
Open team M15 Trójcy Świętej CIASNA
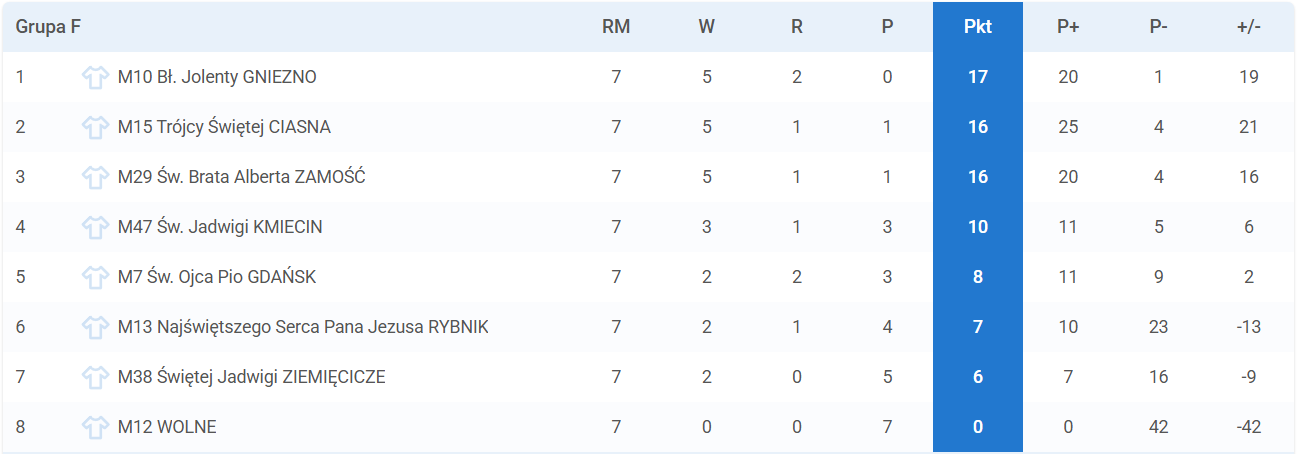coord(224,127)
